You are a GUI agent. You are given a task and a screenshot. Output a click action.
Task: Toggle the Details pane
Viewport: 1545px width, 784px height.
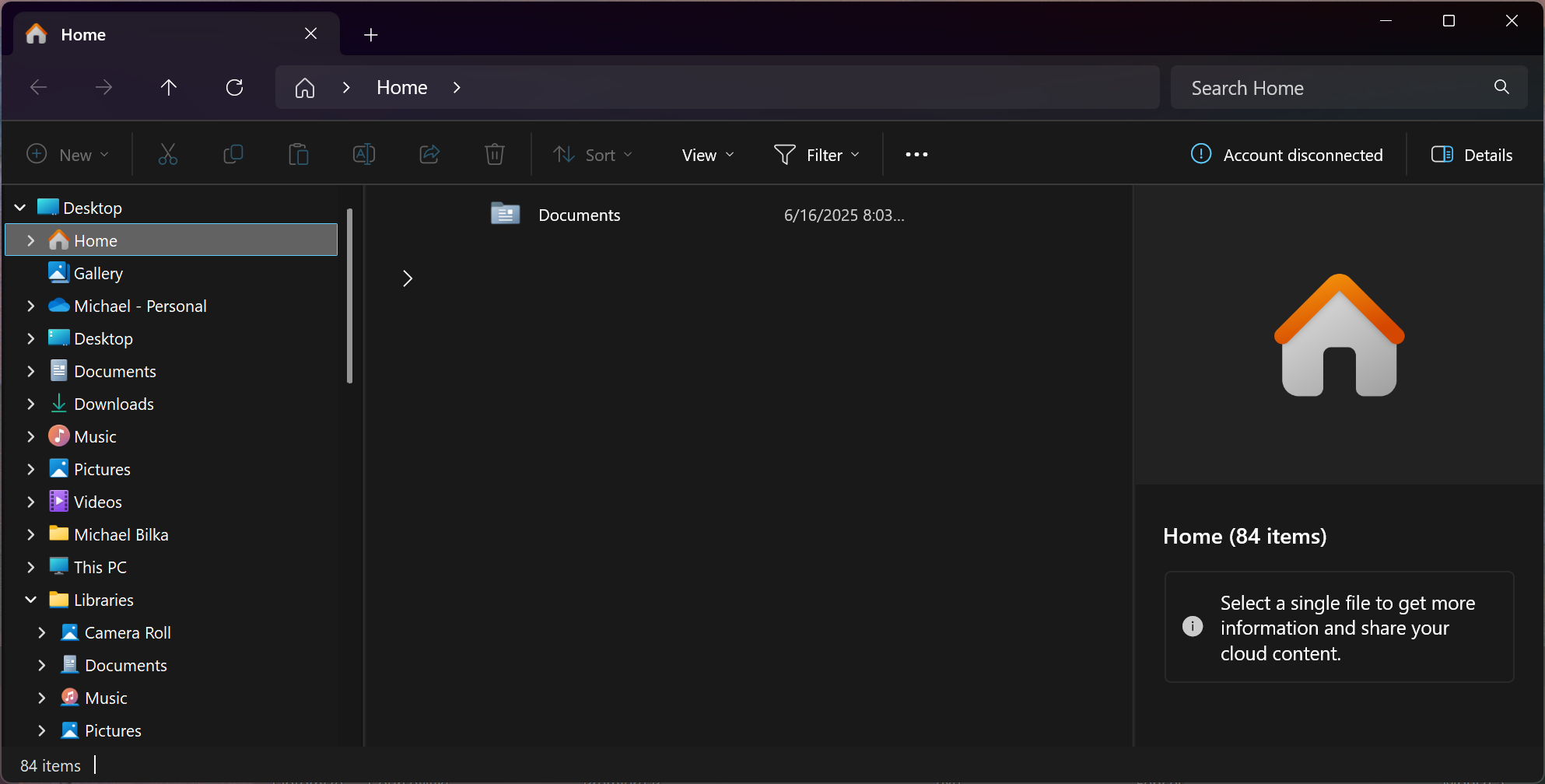[x=1472, y=155]
